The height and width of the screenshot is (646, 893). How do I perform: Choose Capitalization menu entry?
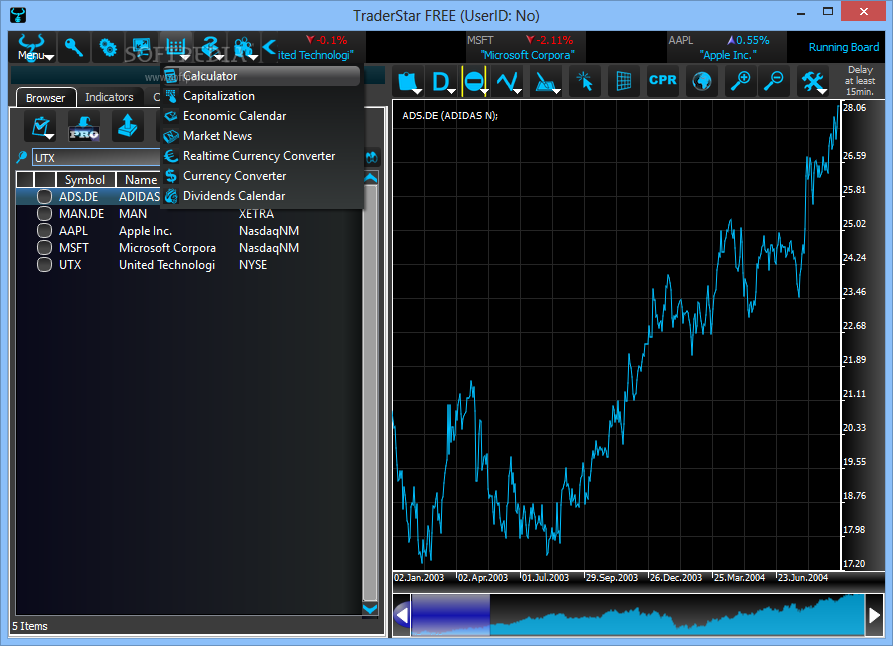262,96
